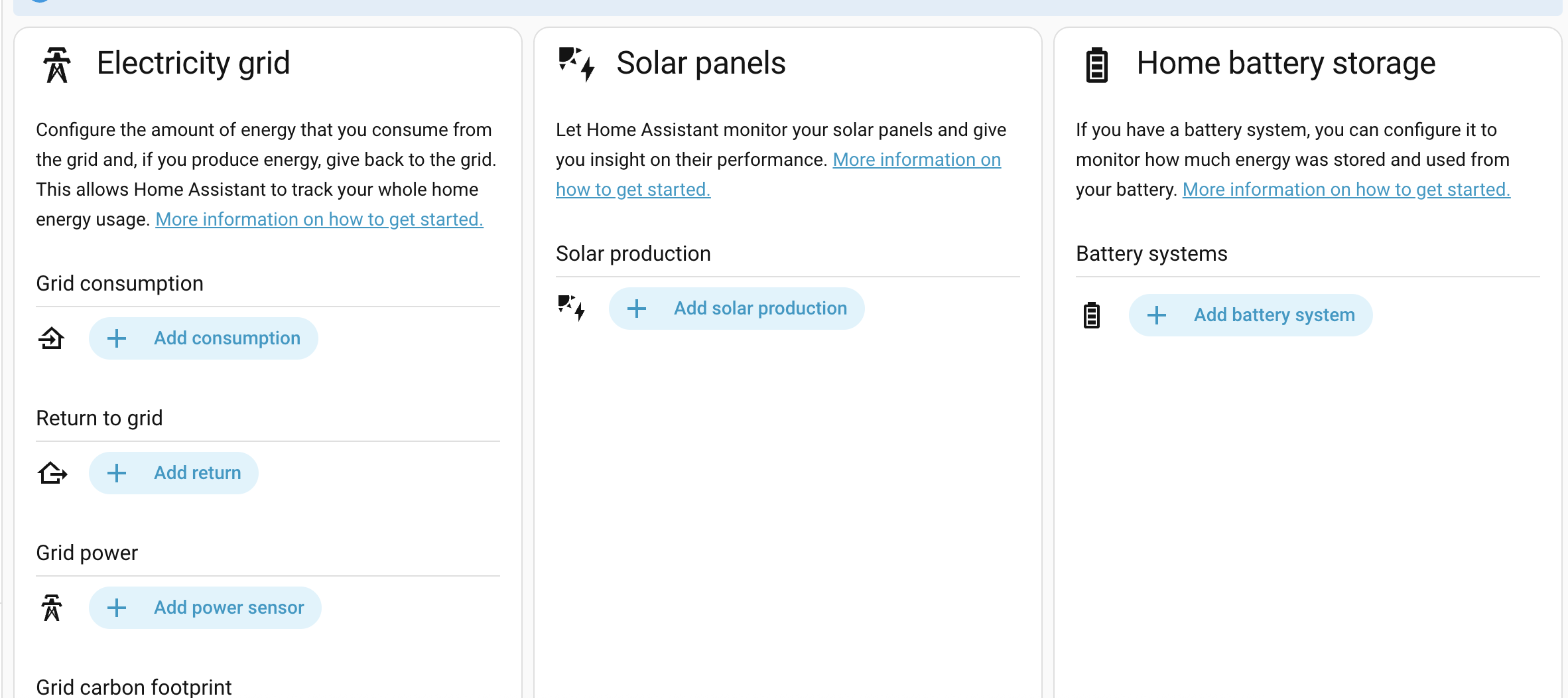Click the battery icon under Battery systems
Screen dimensions: 1568x698
point(1091,315)
